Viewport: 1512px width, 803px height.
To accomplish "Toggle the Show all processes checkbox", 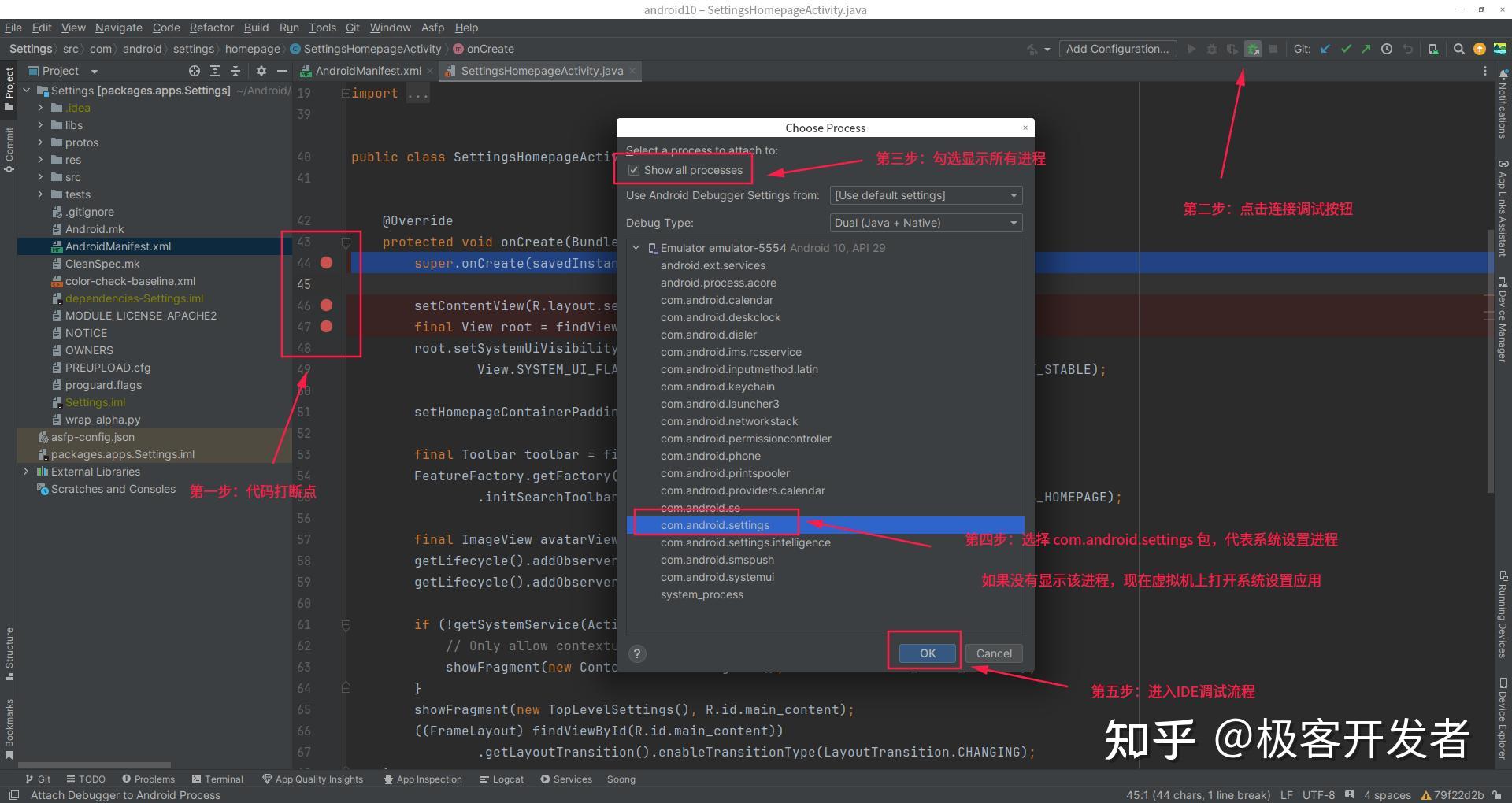I will 634,170.
